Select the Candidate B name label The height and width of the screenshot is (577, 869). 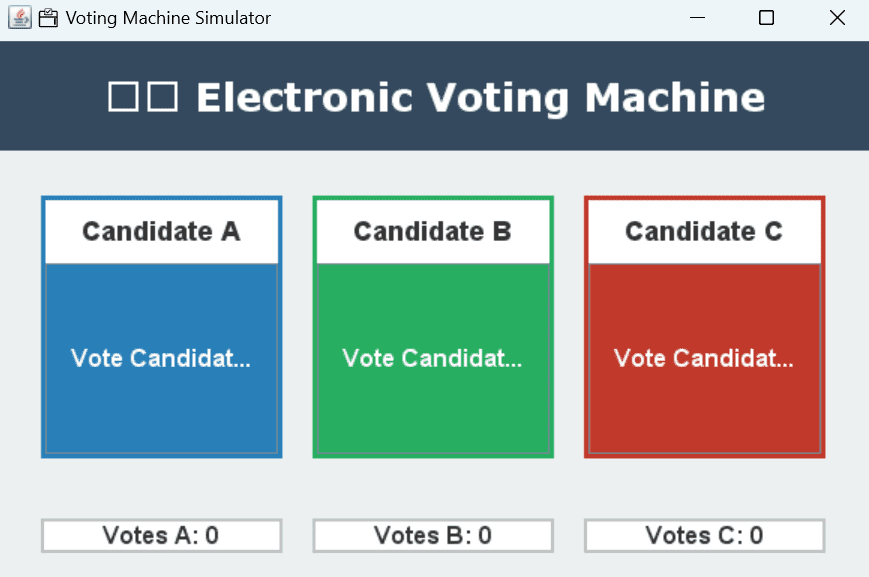pos(433,232)
